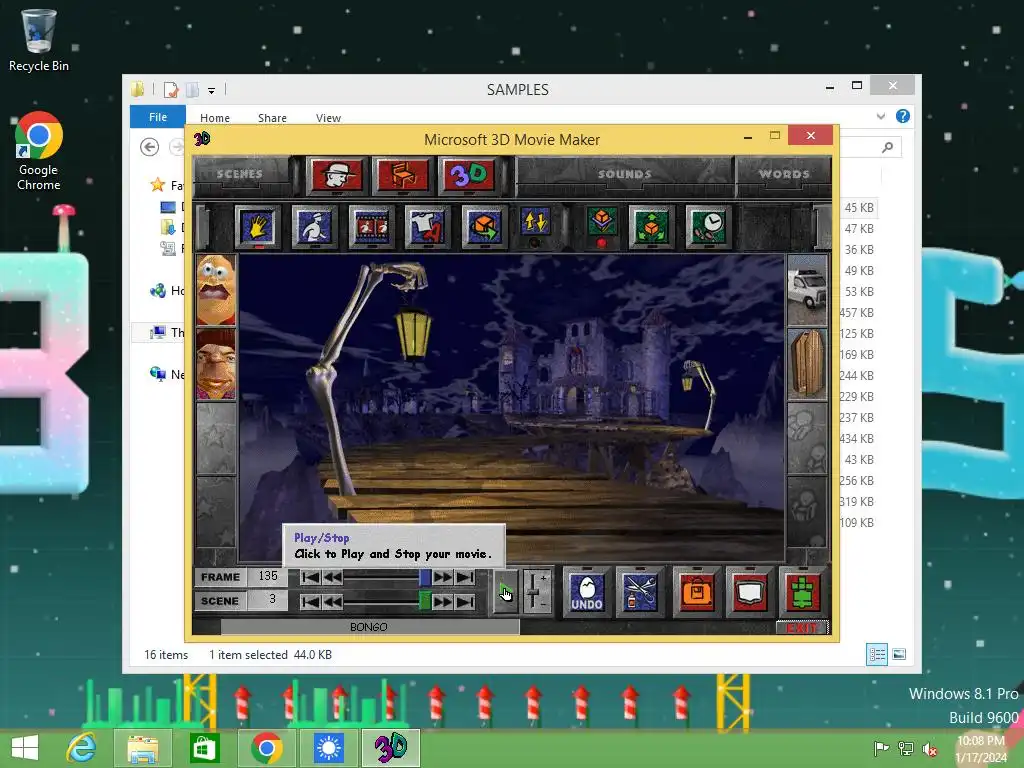The height and width of the screenshot is (768, 1024).
Task: Click the BONGO movie name bar
Action: click(370, 627)
